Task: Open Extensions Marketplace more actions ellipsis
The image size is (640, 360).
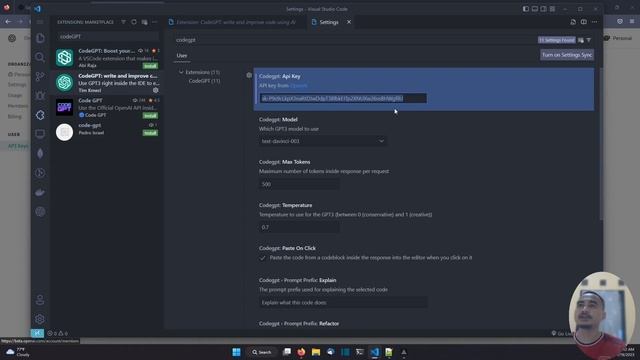Action: (155, 22)
